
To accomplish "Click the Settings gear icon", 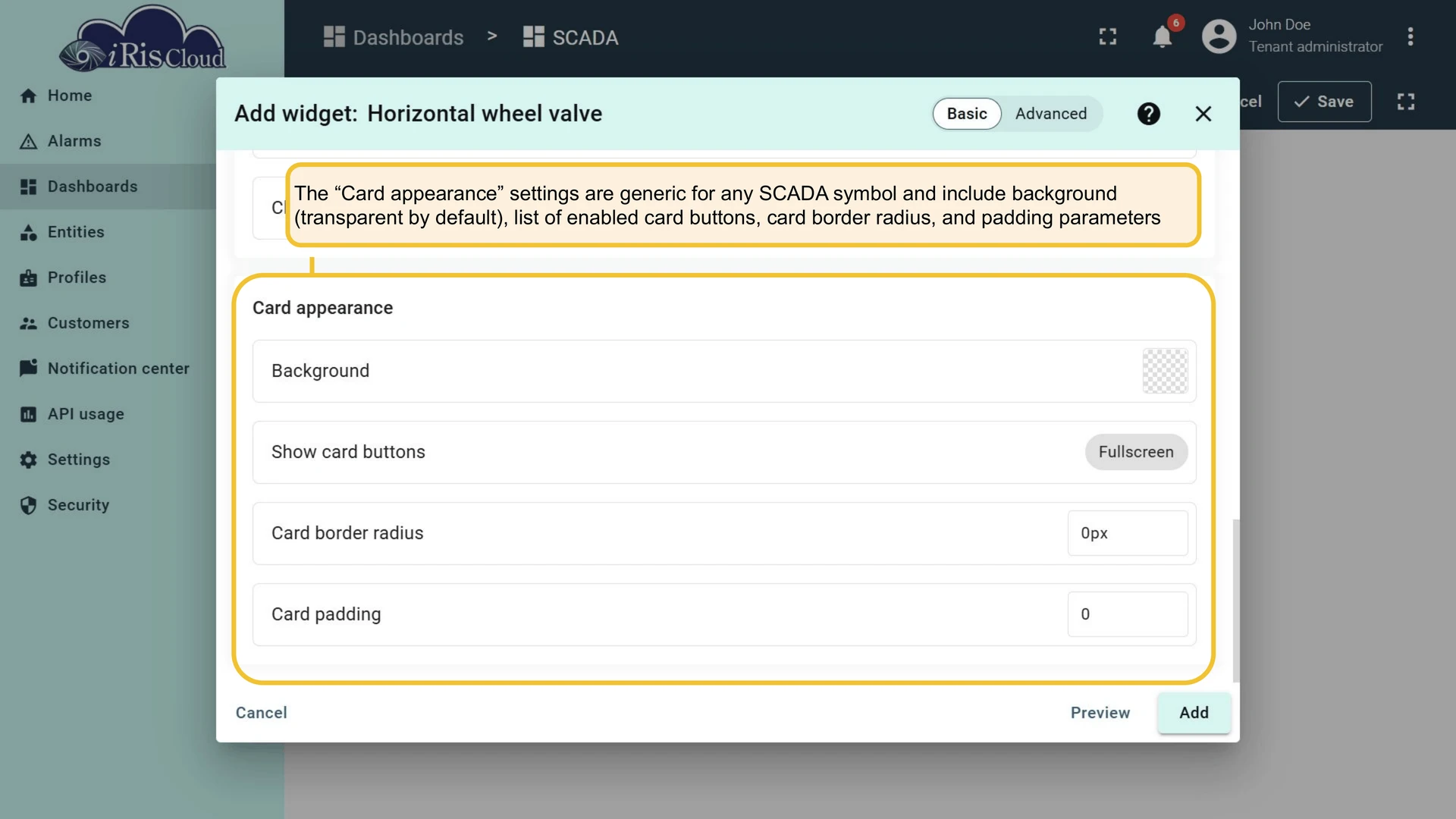I will point(28,460).
